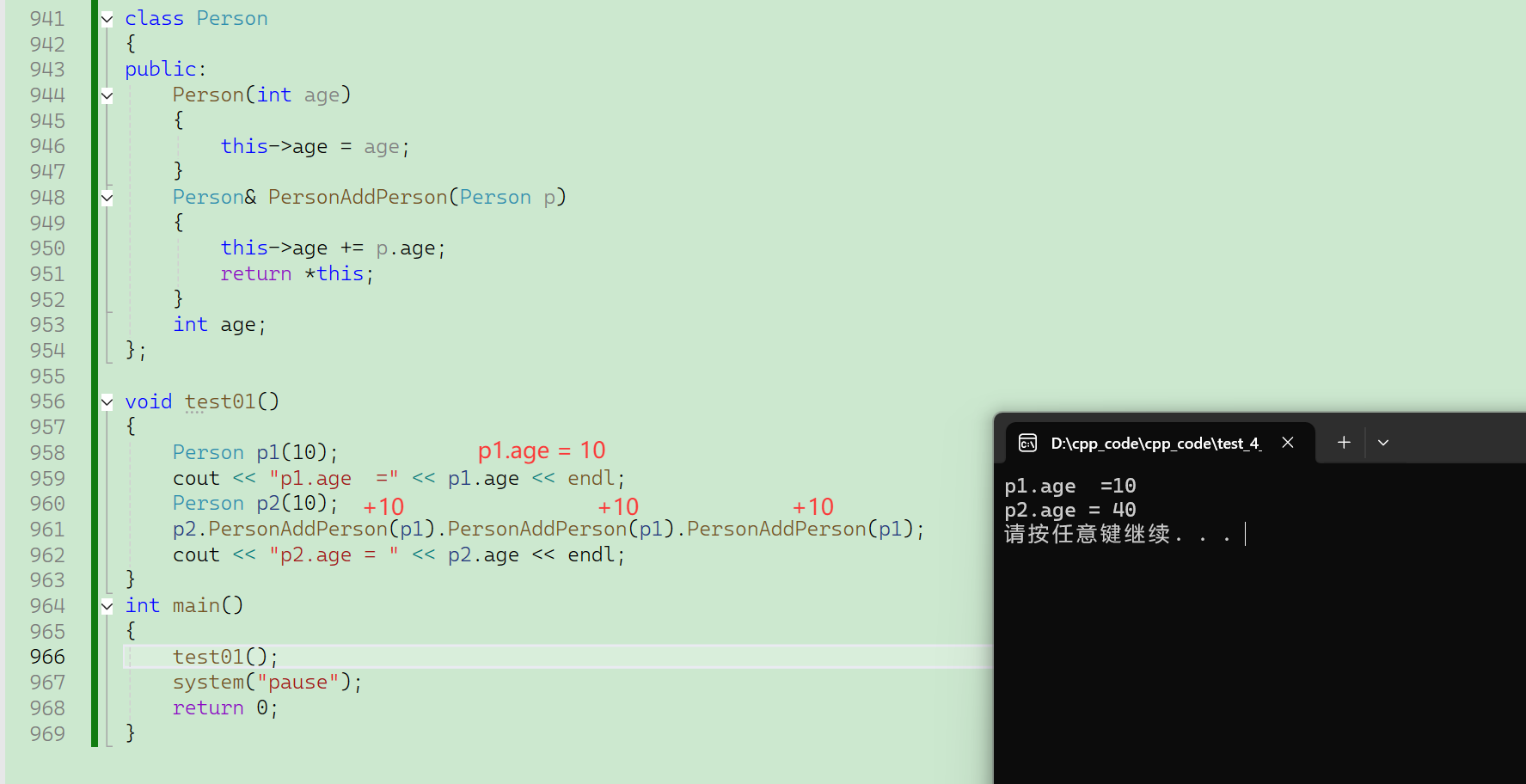Click 'p1.age =10' terminal output line
Image resolution: width=1526 pixels, height=784 pixels.
click(x=1070, y=486)
